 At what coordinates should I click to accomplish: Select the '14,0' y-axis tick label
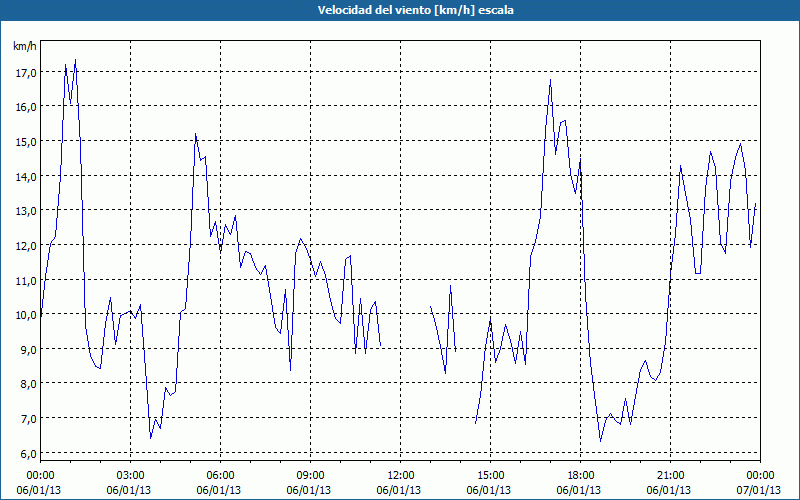coord(26,178)
